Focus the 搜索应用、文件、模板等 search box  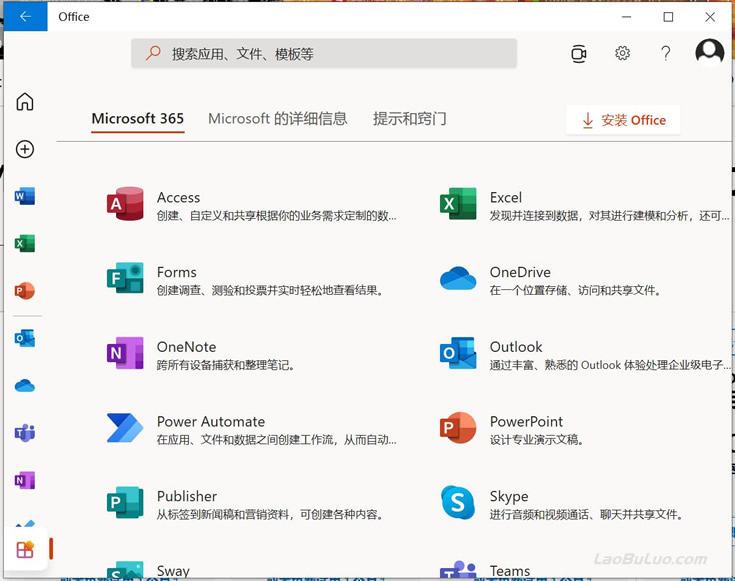(x=324, y=53)
